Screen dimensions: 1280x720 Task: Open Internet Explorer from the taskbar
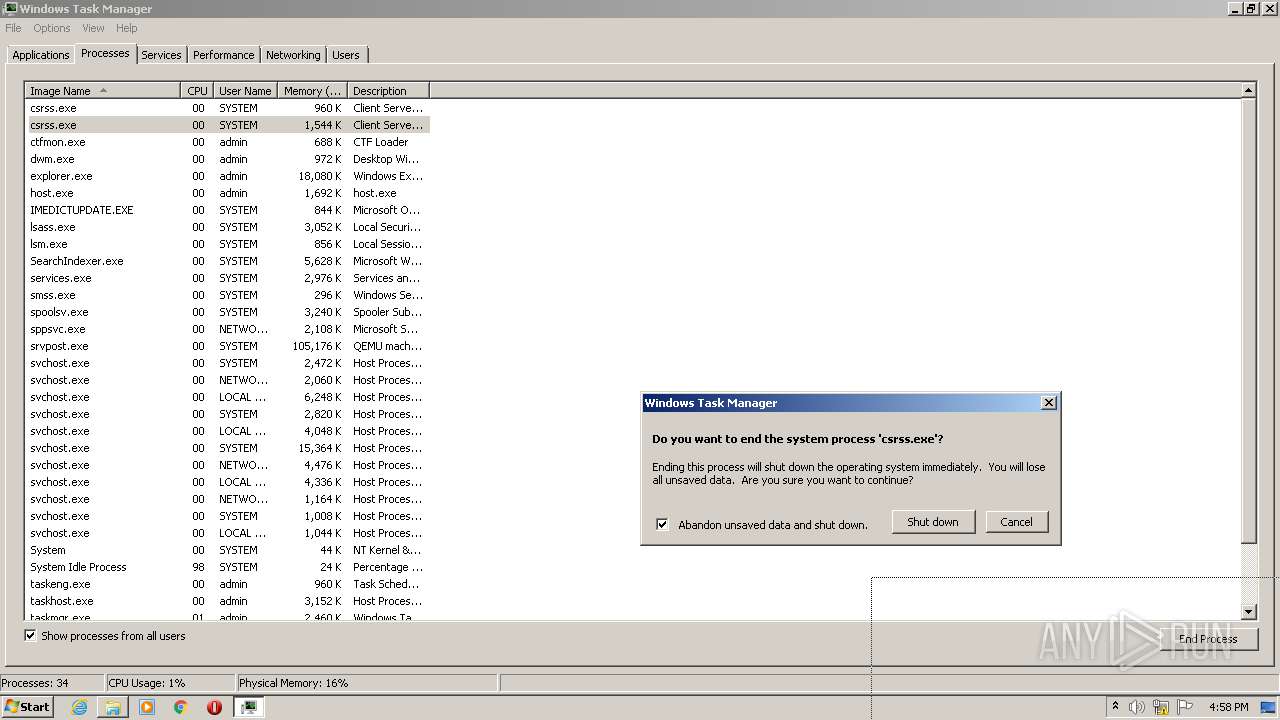pos(79,707)
